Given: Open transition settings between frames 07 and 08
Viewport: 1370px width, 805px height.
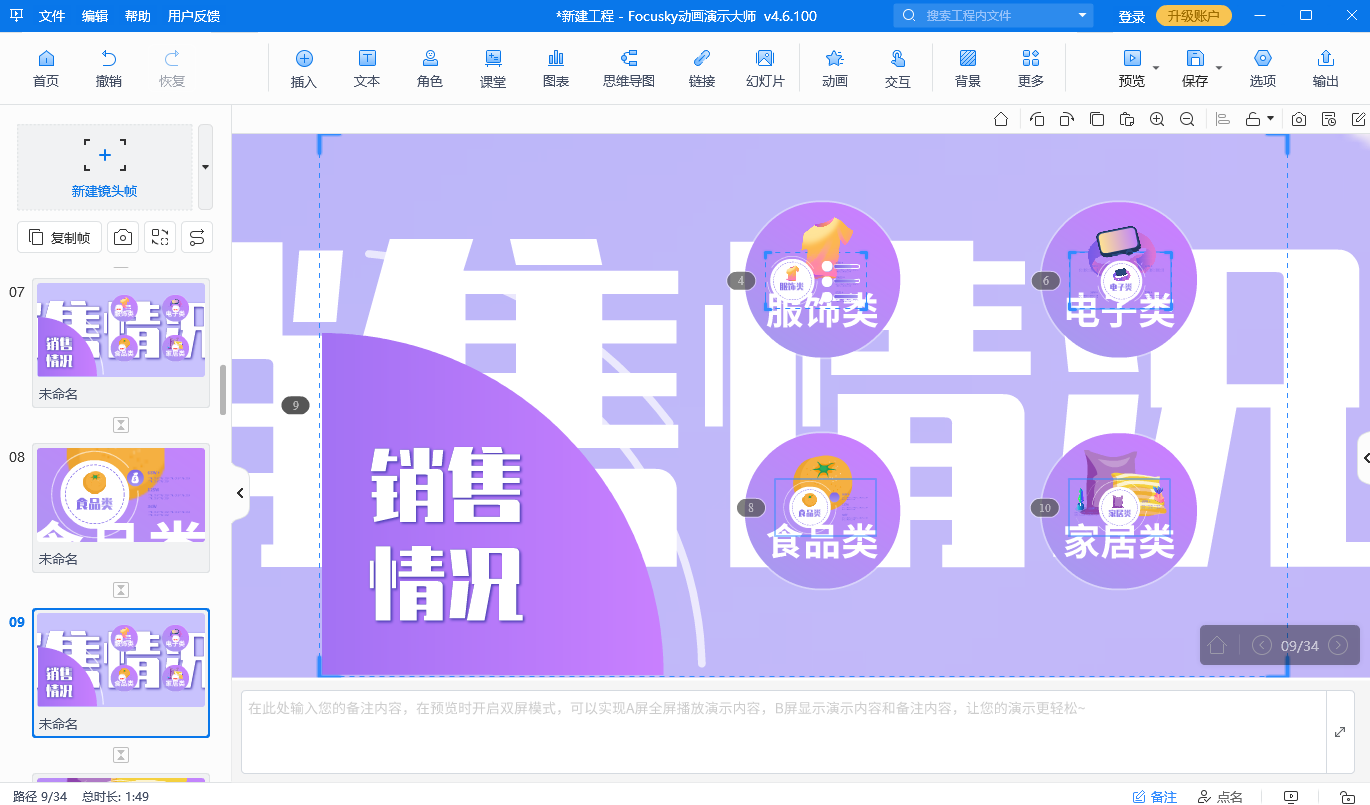Looking at the screenshot, I should pos(121,425).
